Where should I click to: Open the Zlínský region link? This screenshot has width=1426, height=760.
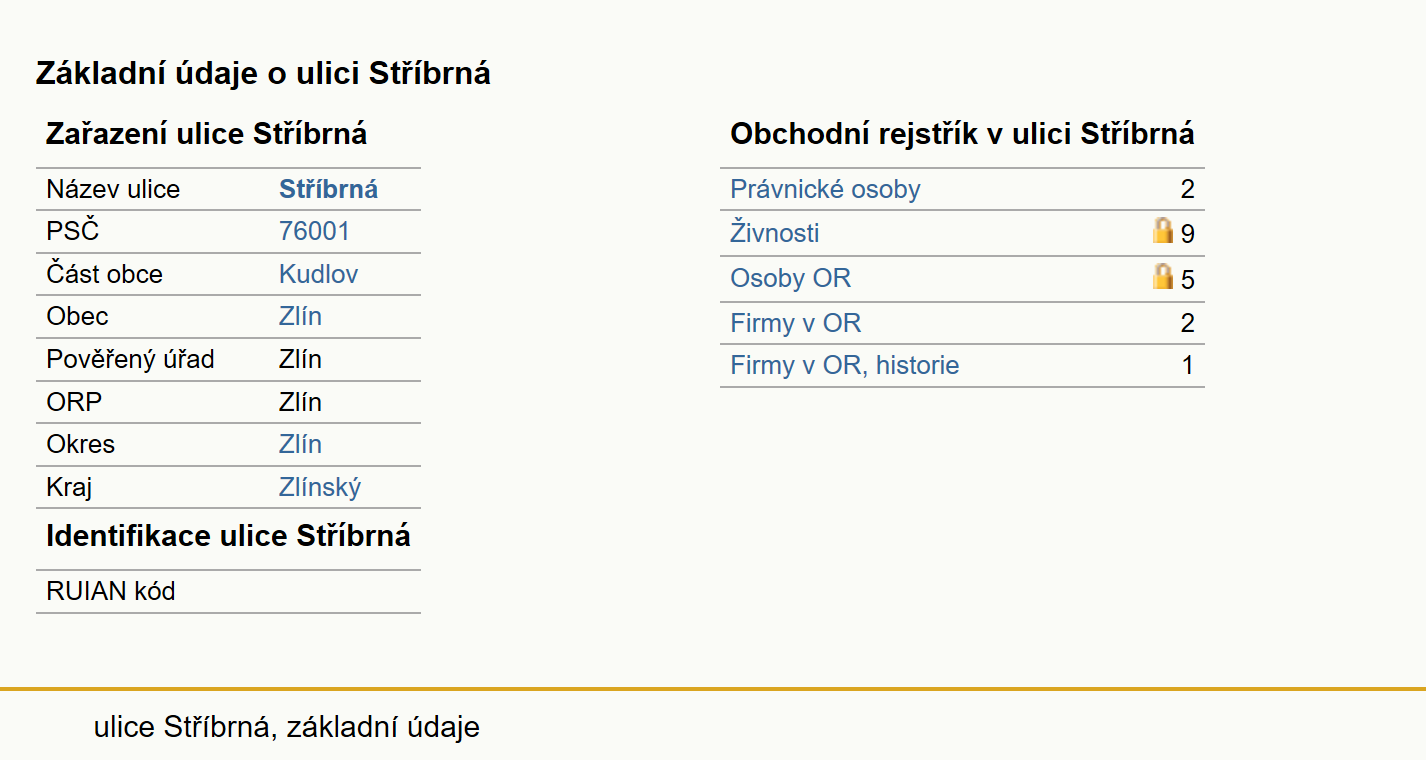tap(320, 488)
